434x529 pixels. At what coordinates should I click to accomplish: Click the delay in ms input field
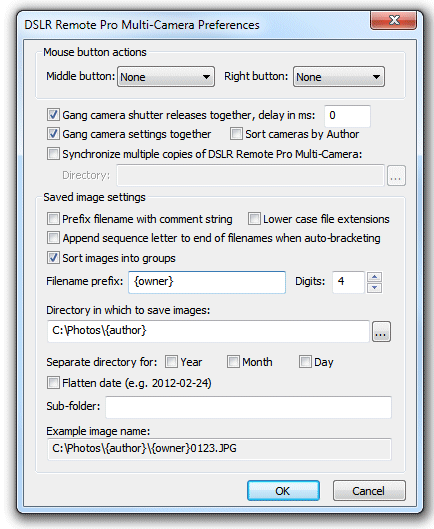(347, 116)
